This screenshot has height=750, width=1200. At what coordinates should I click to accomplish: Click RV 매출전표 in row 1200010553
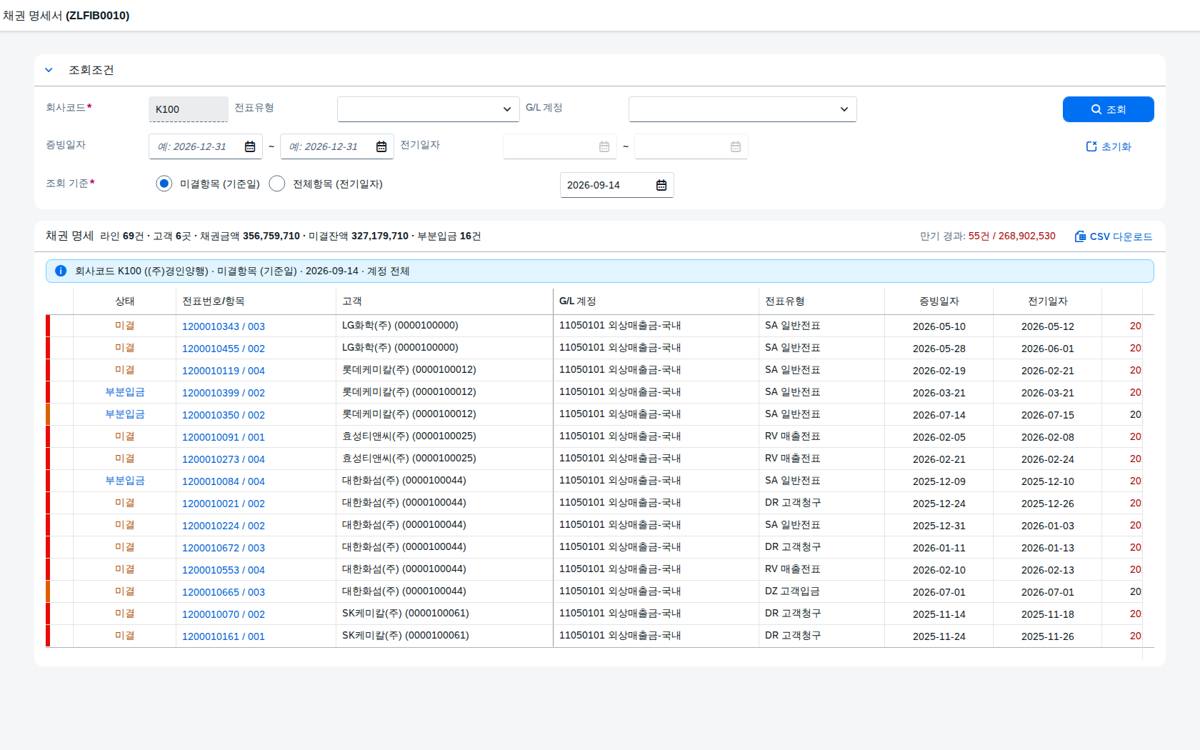pyautogui.click(x=793, y=569)
